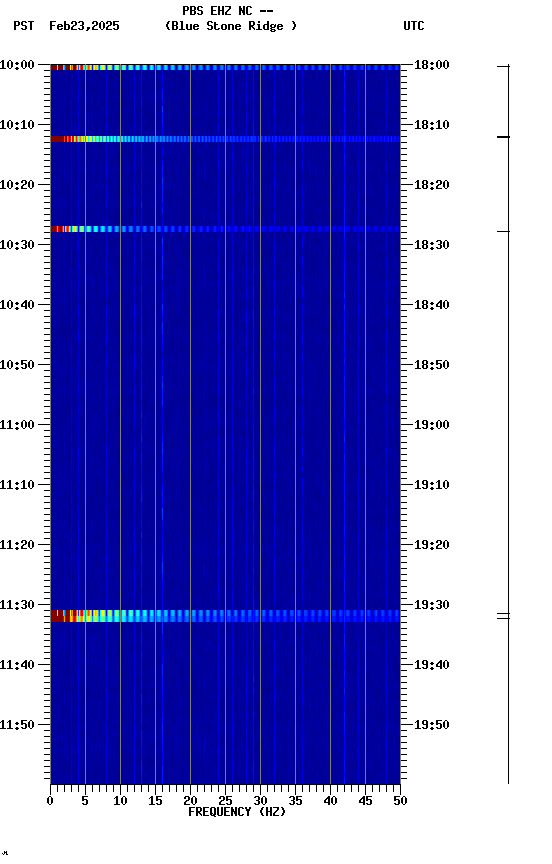Click the 19:30 UTC time label
This screenshot has width=552, height=864.
pyautogui.click(x=432, y=605)
